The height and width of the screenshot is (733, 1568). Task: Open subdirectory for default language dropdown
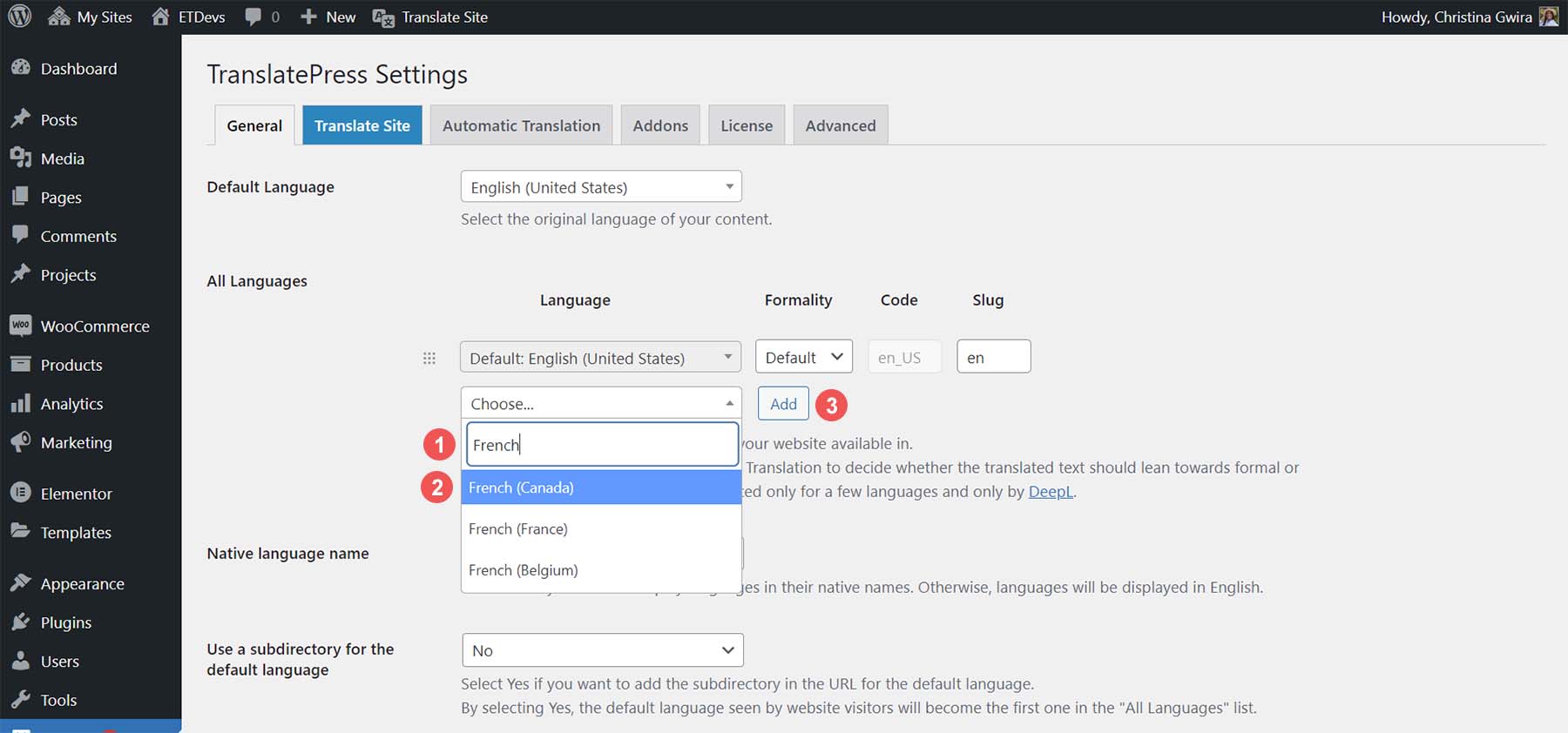coord(603,650)
